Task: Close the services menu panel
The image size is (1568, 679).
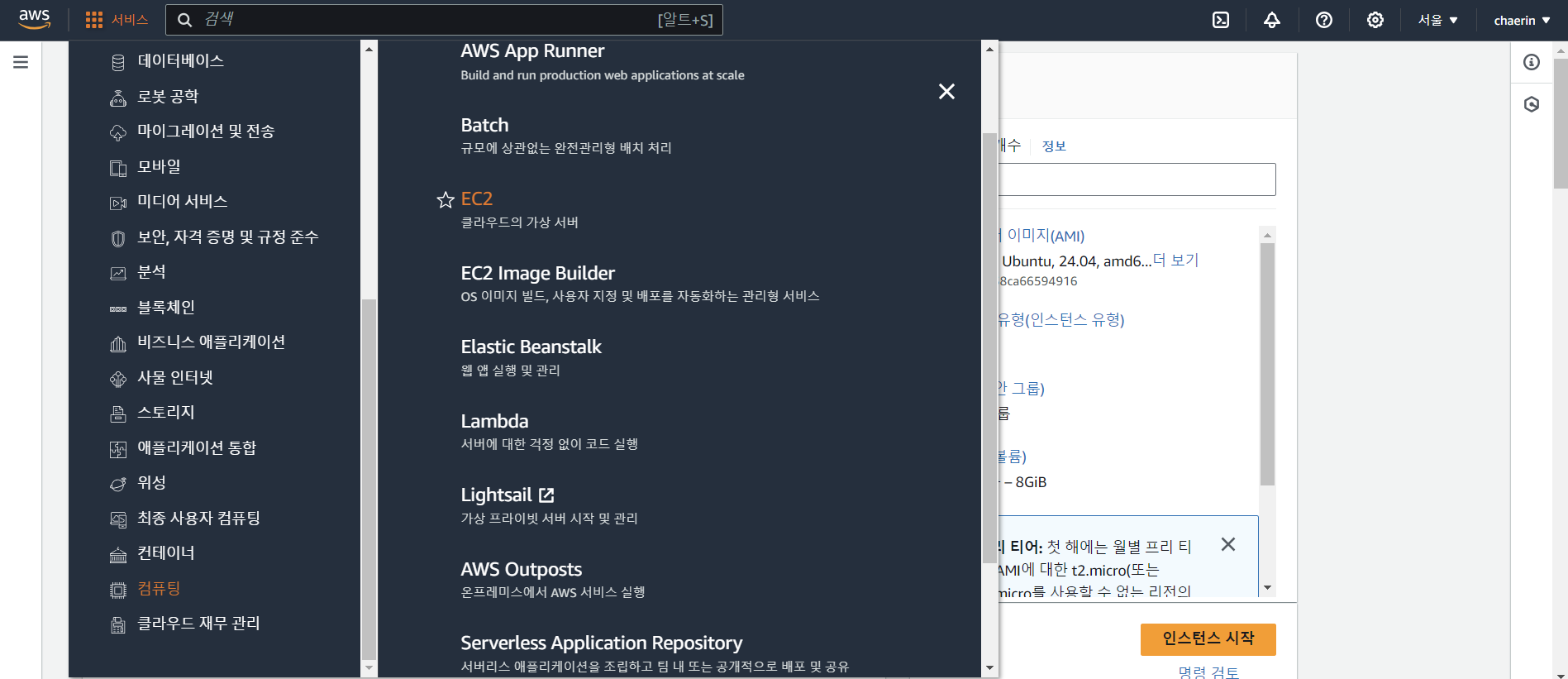Action: tap(947, 91)
